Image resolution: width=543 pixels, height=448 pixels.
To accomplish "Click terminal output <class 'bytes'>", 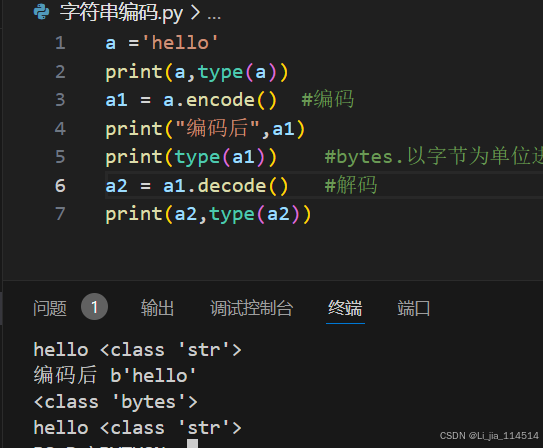I will pyautogui.click(x=116, y=402).
